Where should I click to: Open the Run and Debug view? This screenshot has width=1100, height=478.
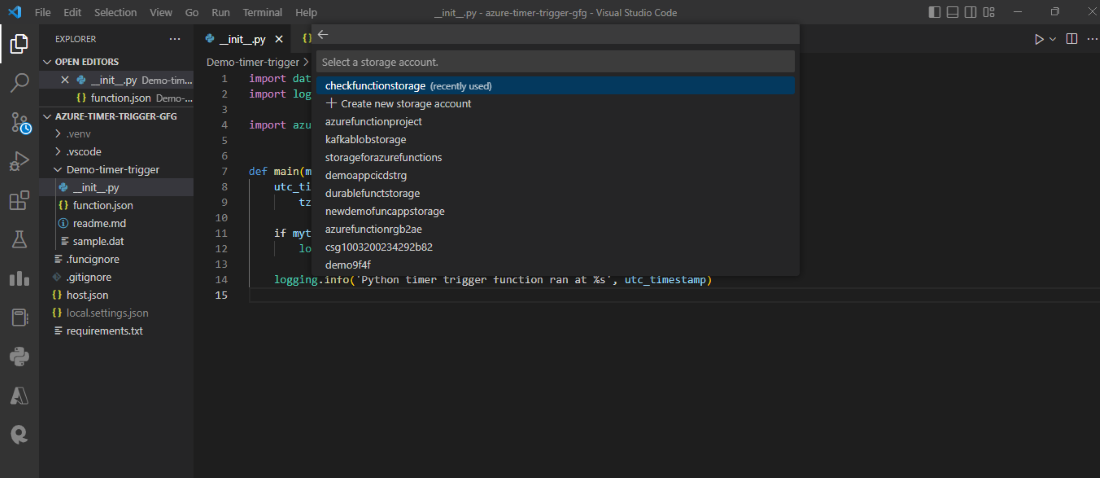pos(19,162)
